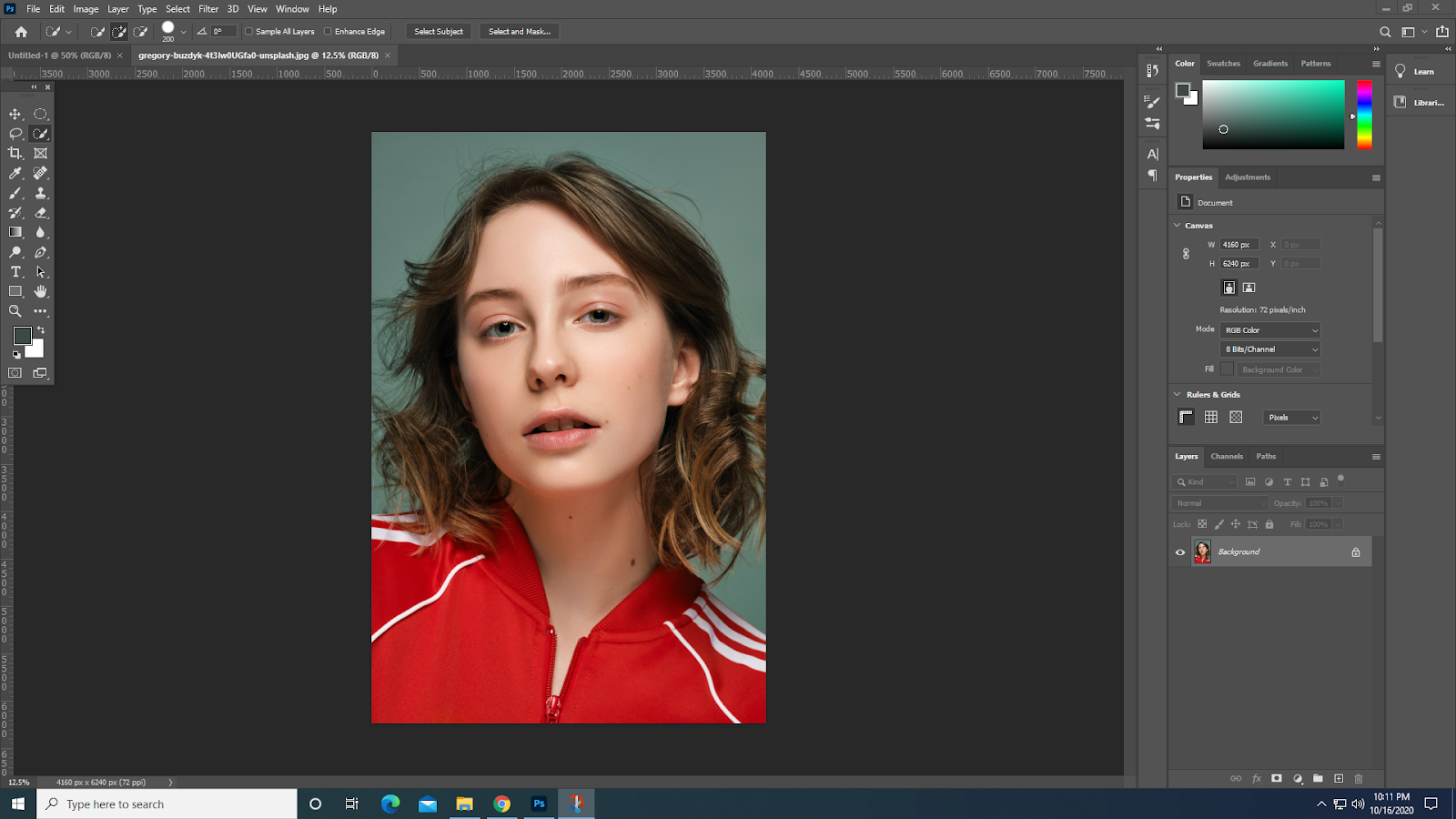Open the workspace switcher dropdown
Viewport: 1456px width, 819px height.
[x=1412, y=32]
